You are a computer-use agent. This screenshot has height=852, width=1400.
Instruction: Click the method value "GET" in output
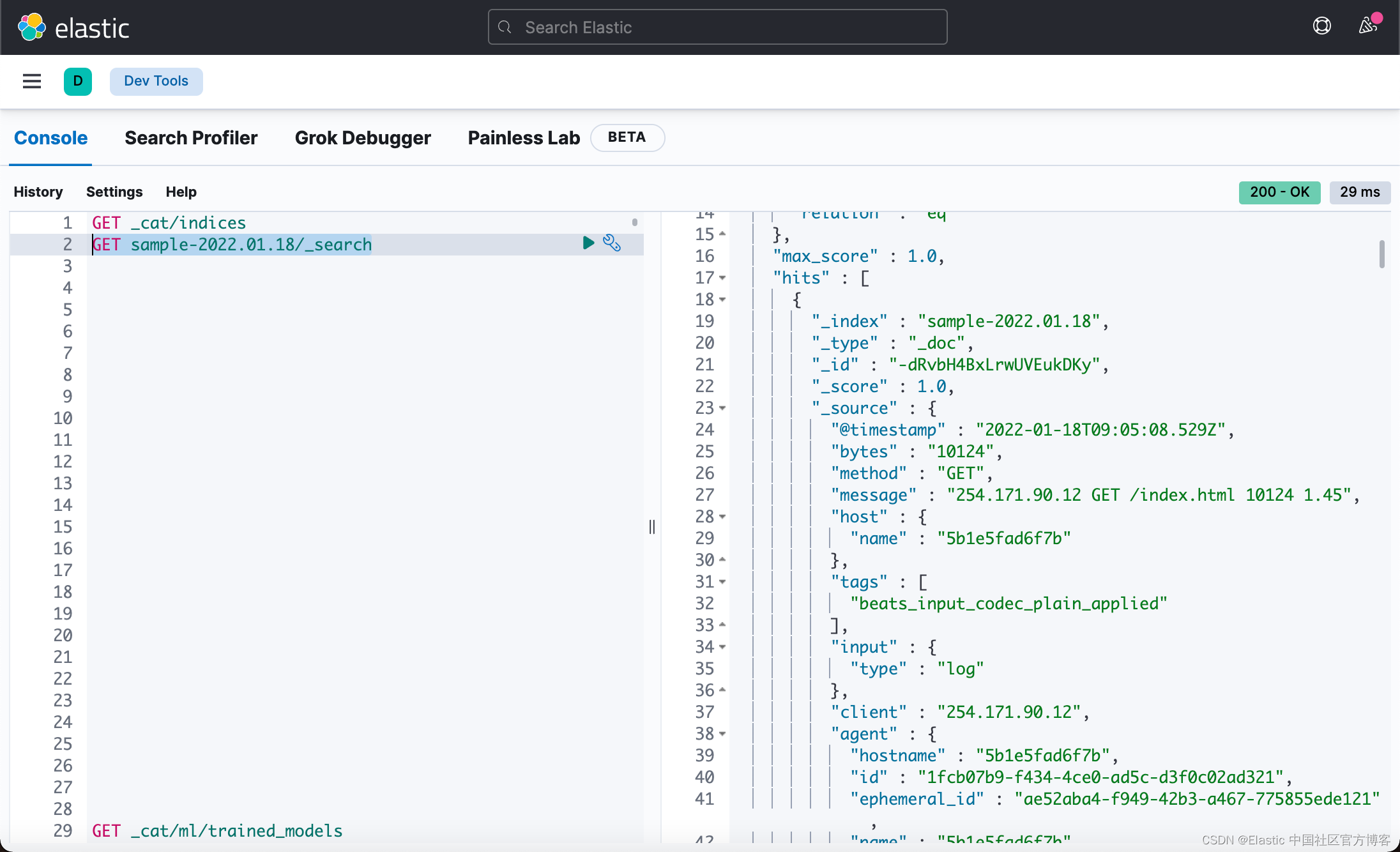(x=960, y=473)
